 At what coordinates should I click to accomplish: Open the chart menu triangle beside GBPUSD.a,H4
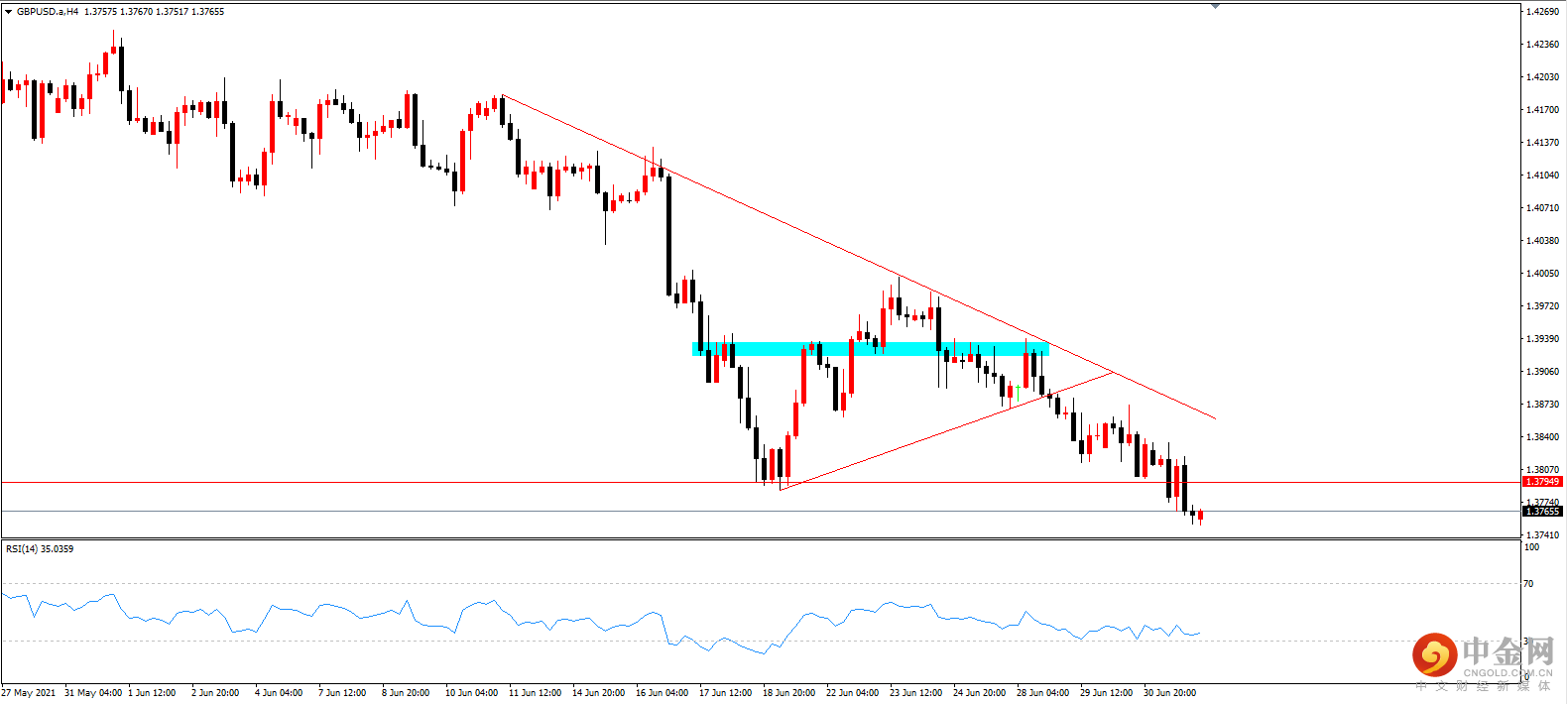pos(9,12)
